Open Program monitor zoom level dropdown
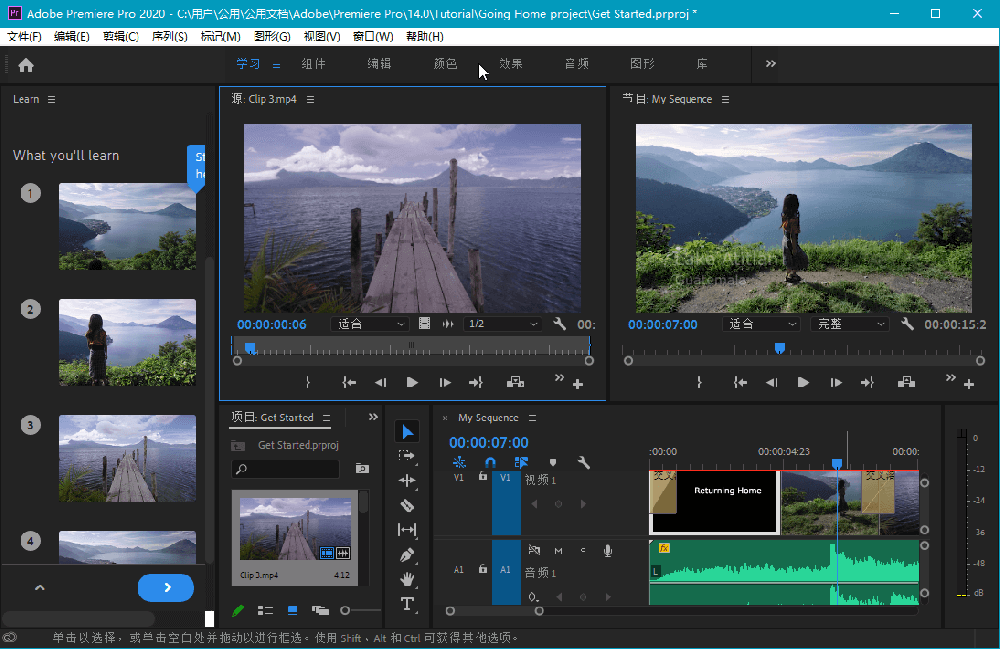The image size is (1000, 649). [761, 324]
